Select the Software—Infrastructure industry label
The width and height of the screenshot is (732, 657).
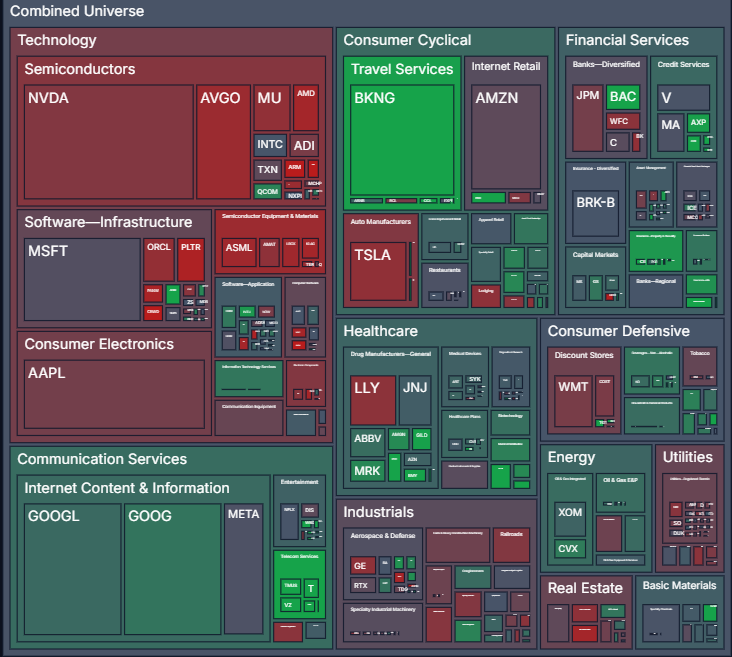(x=108, y=222)
